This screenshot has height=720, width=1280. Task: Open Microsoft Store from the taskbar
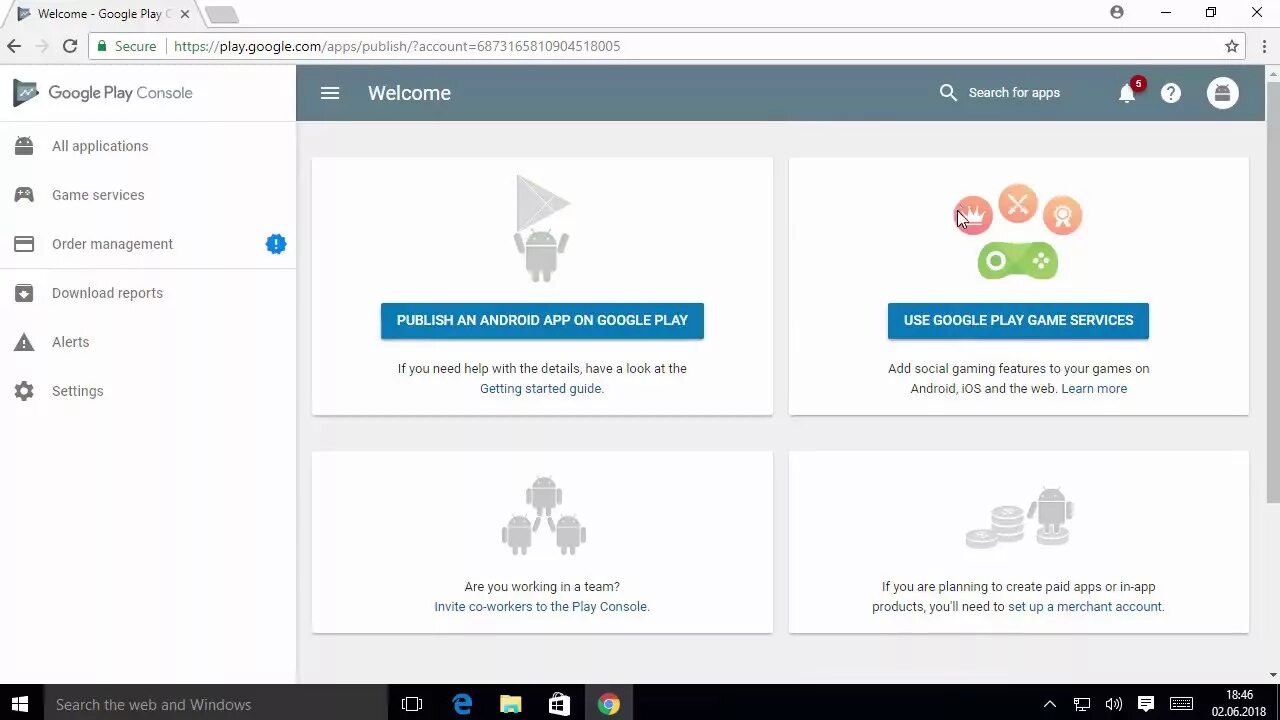560,704
